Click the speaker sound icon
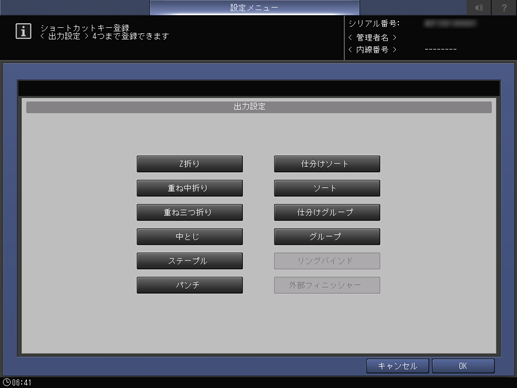 (x=479, y=7)
